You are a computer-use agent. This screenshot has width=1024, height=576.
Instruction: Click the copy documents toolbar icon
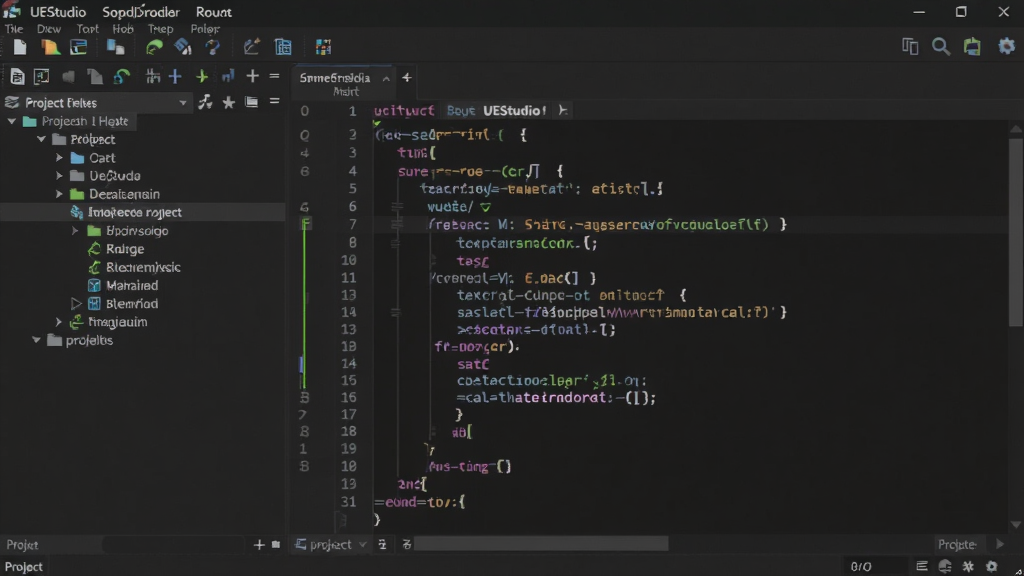(x=116, y=47)
